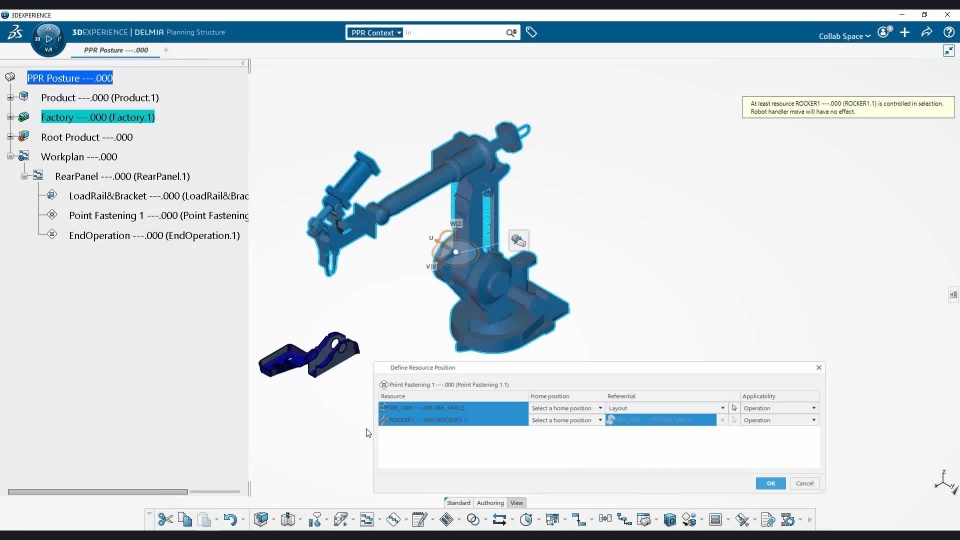
Task: Switch to the Authoring toolbar tab
Action: coord(490,503)
